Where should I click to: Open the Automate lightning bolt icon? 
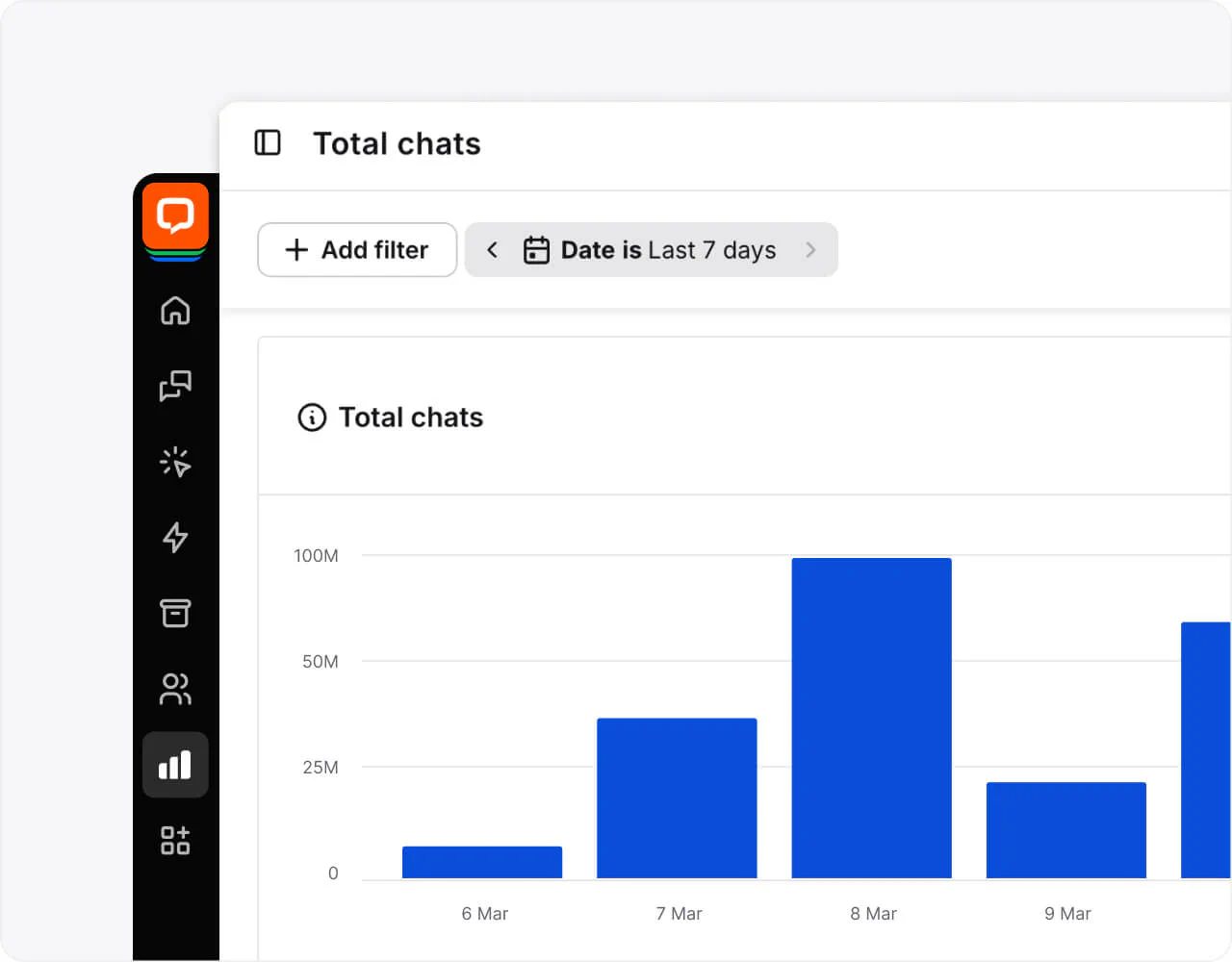pos(175,537)
